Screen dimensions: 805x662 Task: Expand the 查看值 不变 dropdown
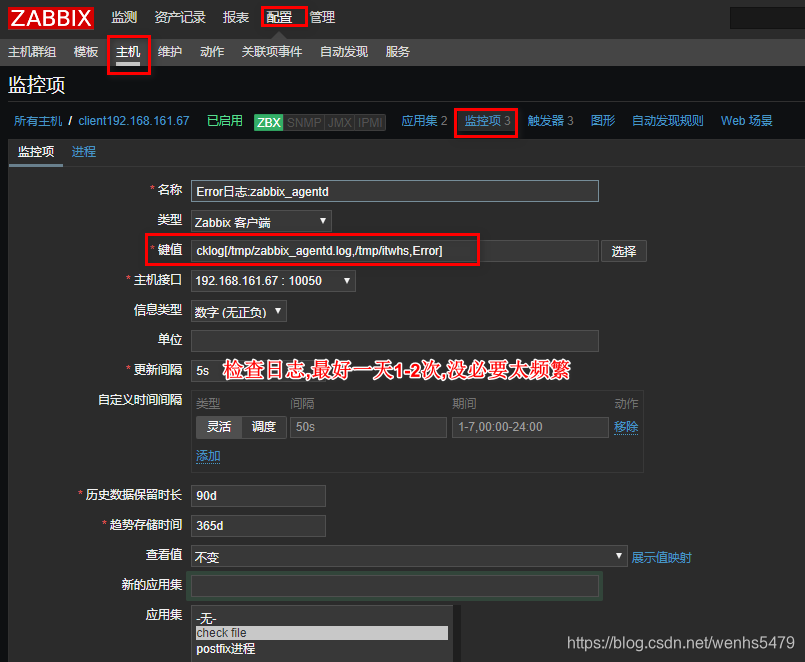coord(409,556)
